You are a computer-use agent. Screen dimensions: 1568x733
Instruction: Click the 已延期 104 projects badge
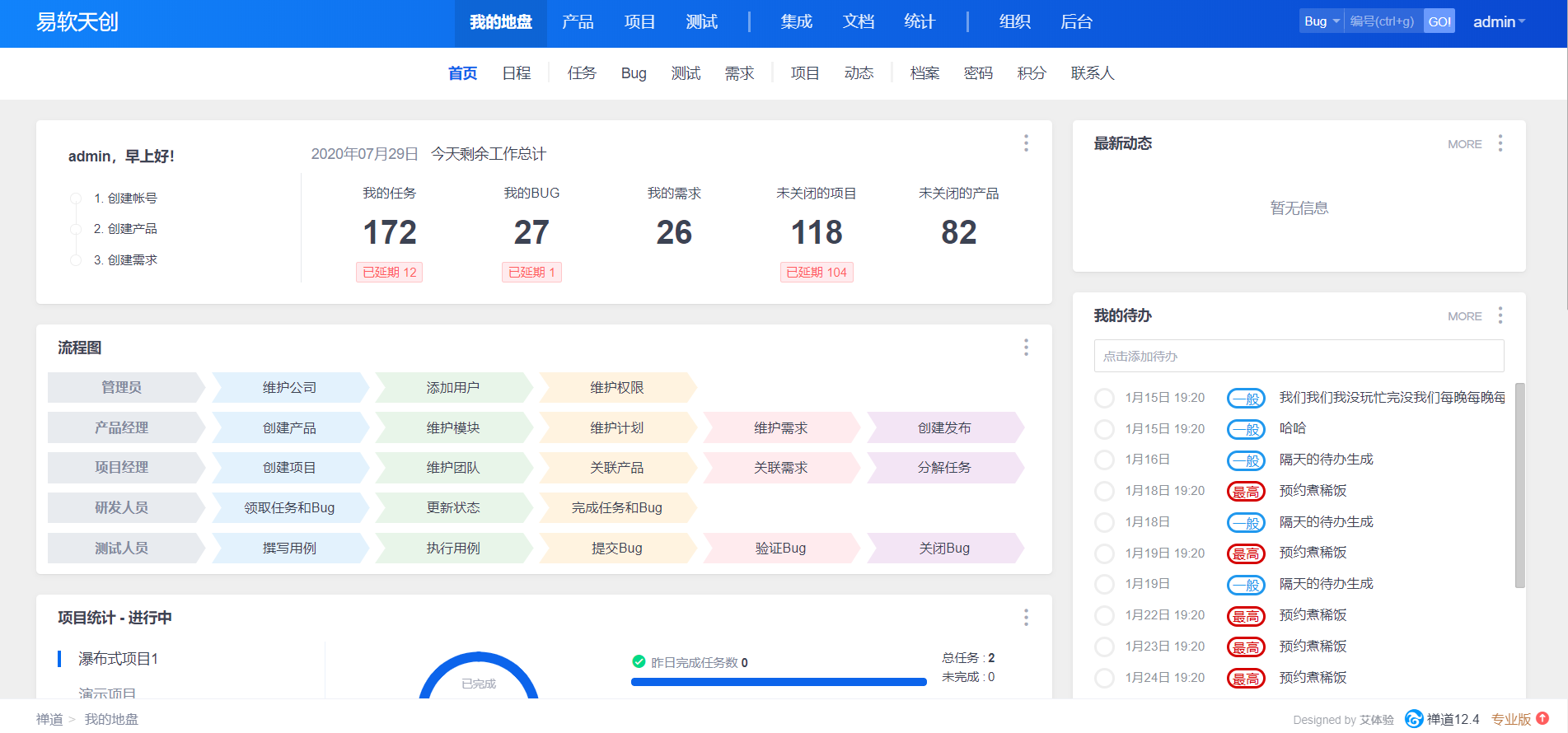817,273
